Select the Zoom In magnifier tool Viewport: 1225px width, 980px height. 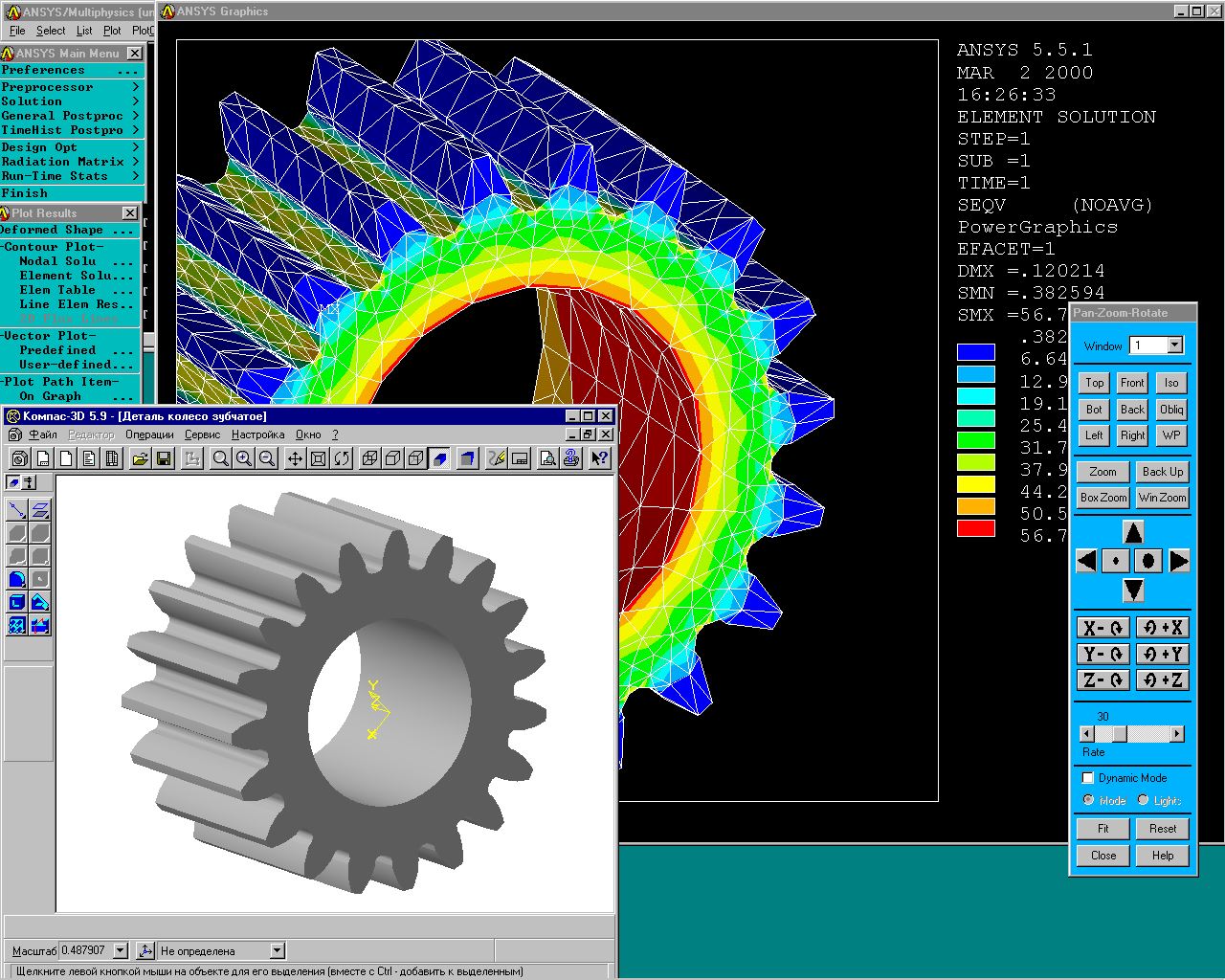242,458
